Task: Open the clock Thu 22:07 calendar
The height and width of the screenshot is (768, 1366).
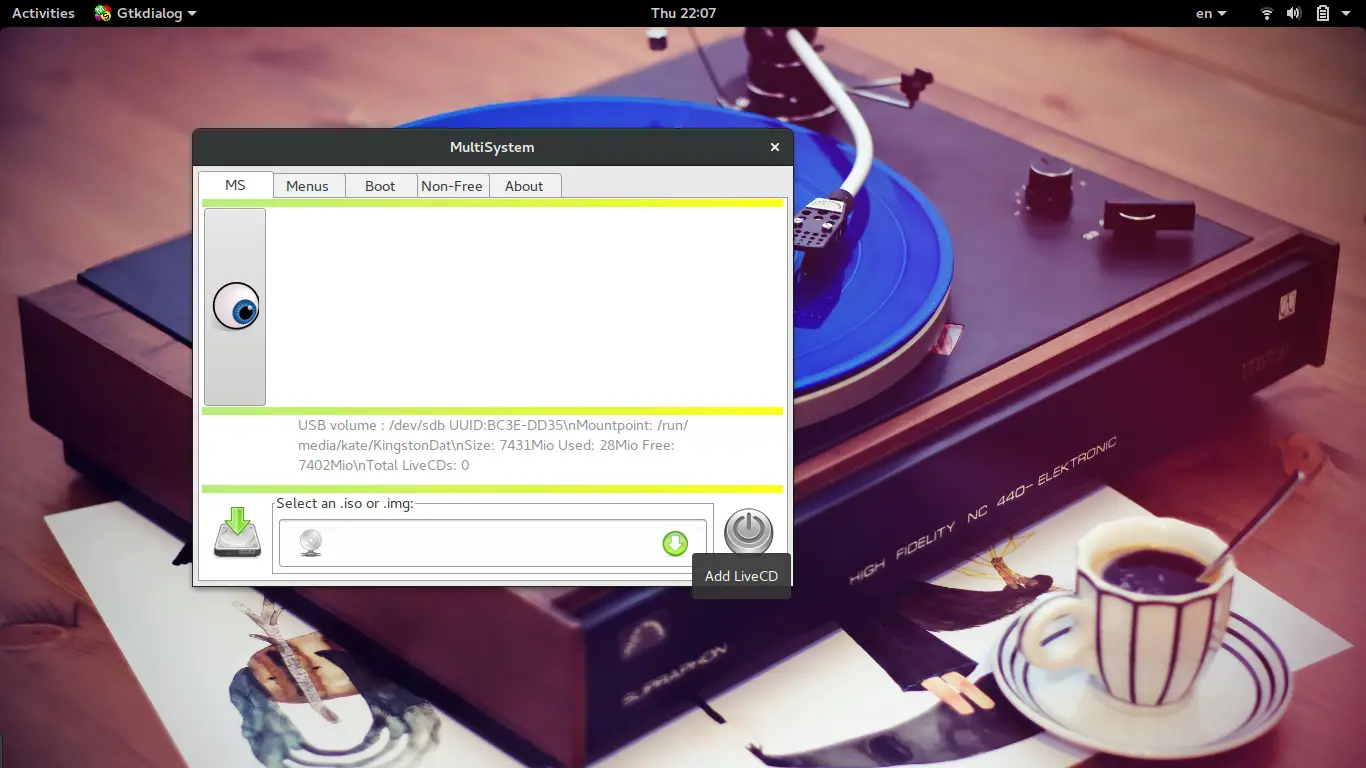Action: tap(683, 13)
